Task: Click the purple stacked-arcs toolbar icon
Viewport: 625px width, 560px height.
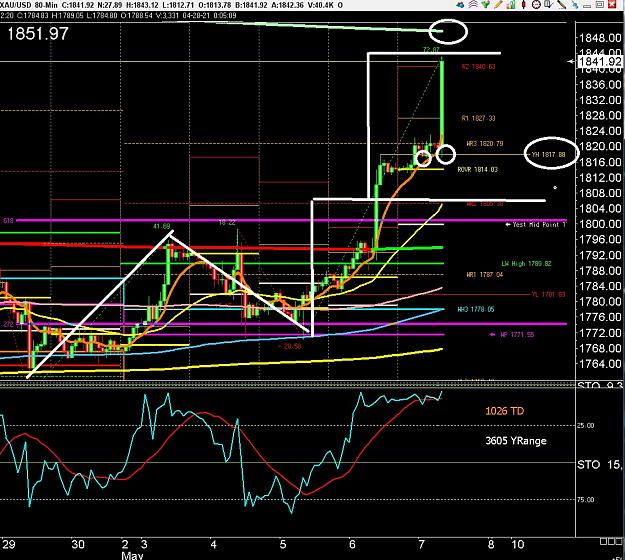Action: pyautogui.click(x=473, y=5)
